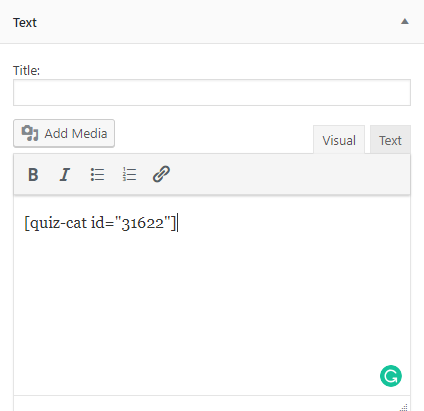This screenshot has height=411, width=424.
Task: Collapse the Text widget with the arrow
Action: [x=405, y=22]
